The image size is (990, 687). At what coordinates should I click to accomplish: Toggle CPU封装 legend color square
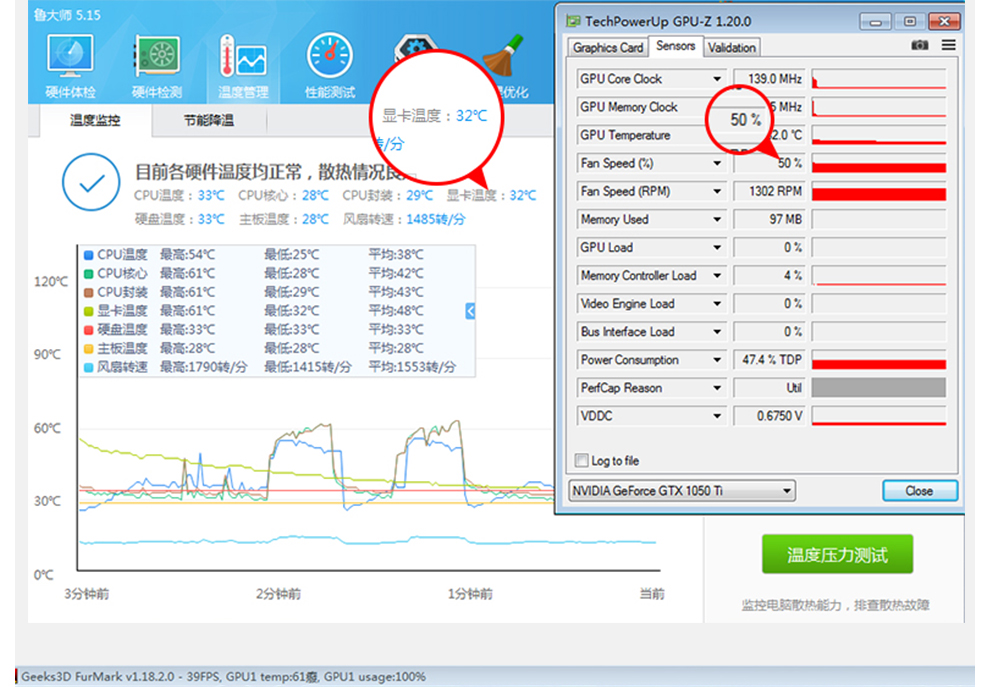[89, 292]
